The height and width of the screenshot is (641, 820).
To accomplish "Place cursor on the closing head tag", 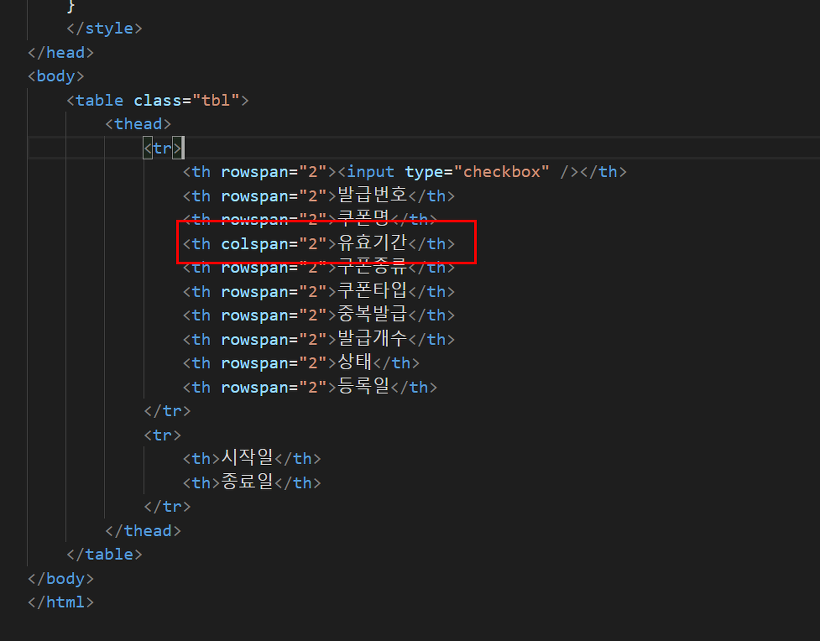I will pyautogui.click(x=61, y=52).
